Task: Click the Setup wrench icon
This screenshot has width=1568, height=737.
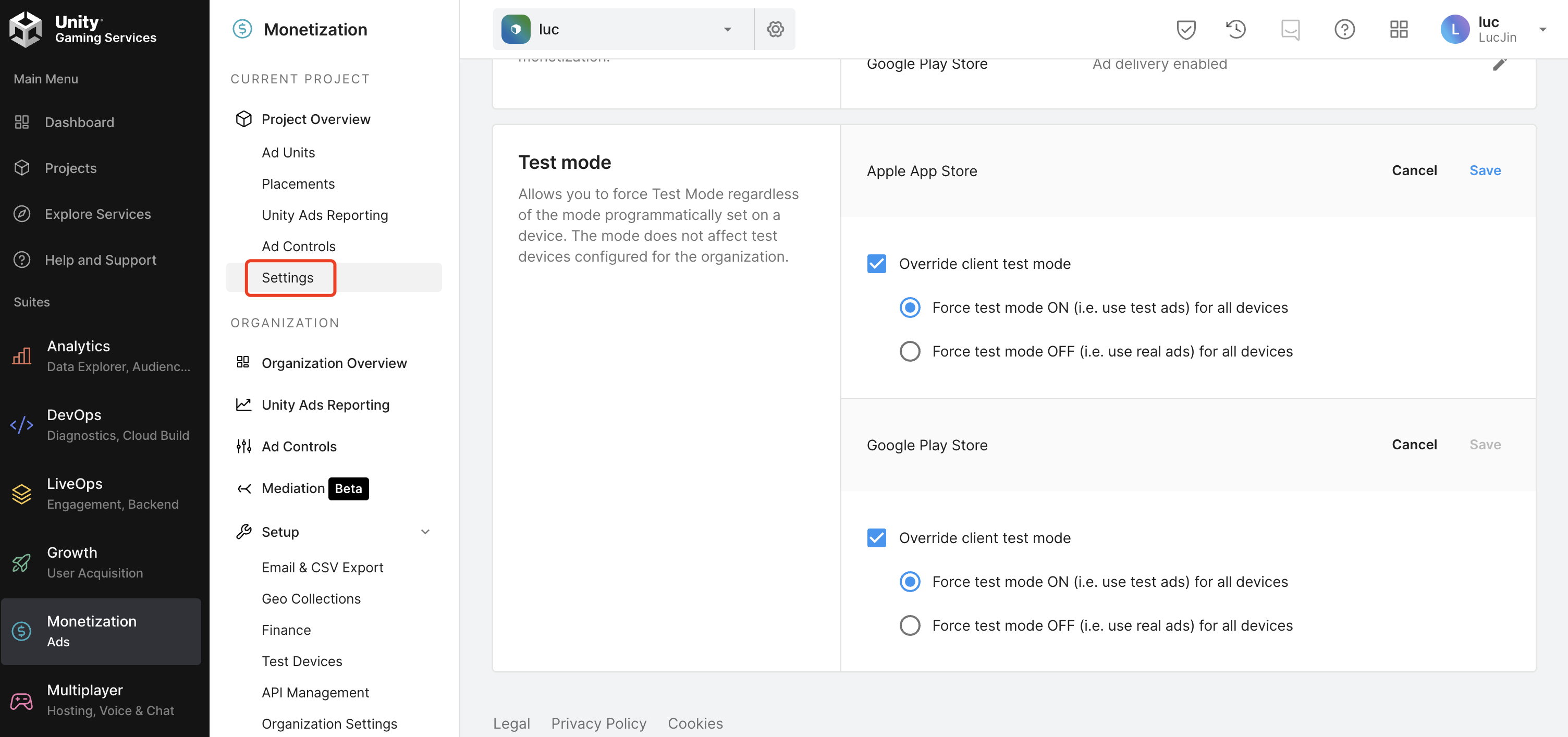Action: 243,531
